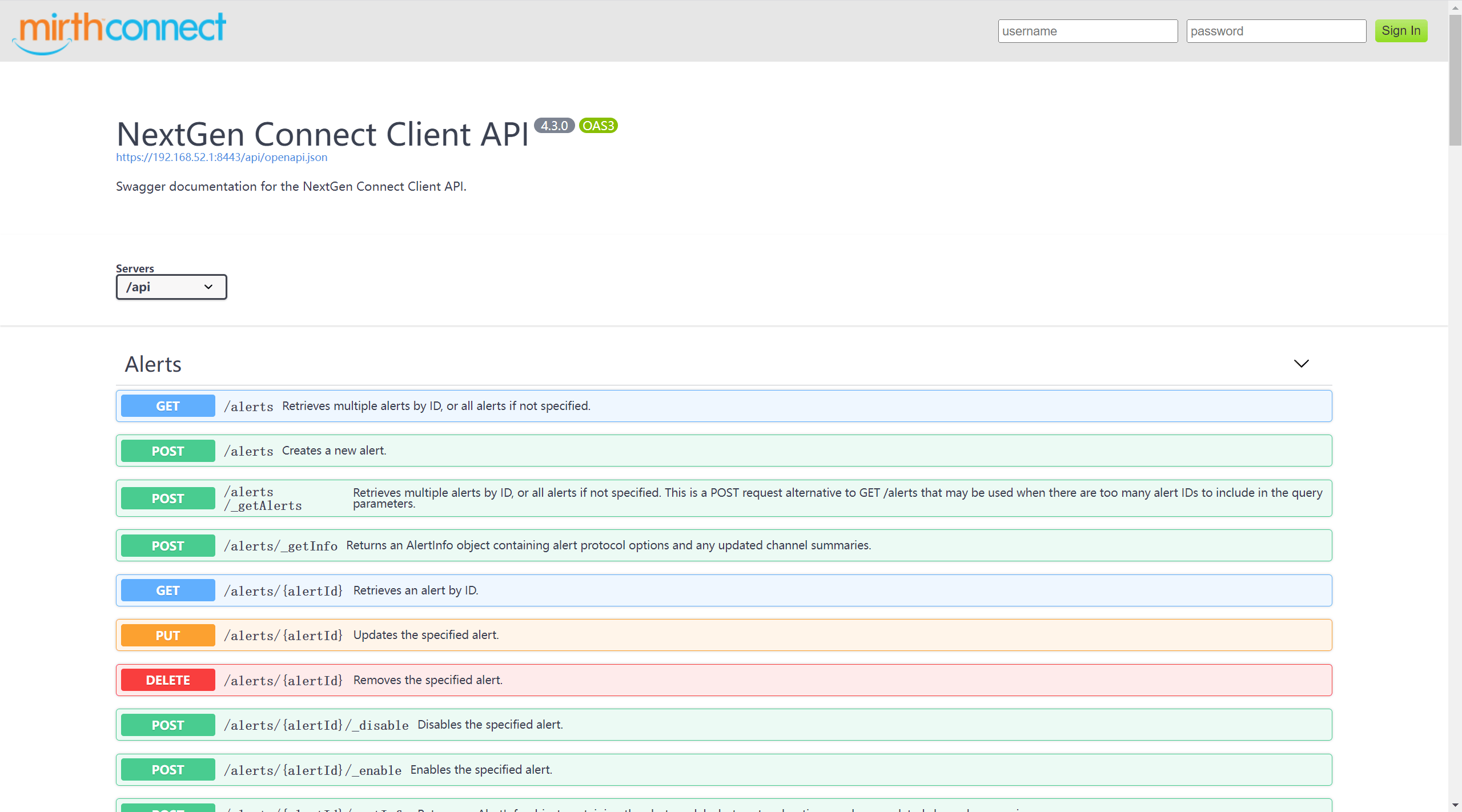
Task: Expand DELETE /alerts/{alertId} removes alert
Action: click(x=724, y=680)
